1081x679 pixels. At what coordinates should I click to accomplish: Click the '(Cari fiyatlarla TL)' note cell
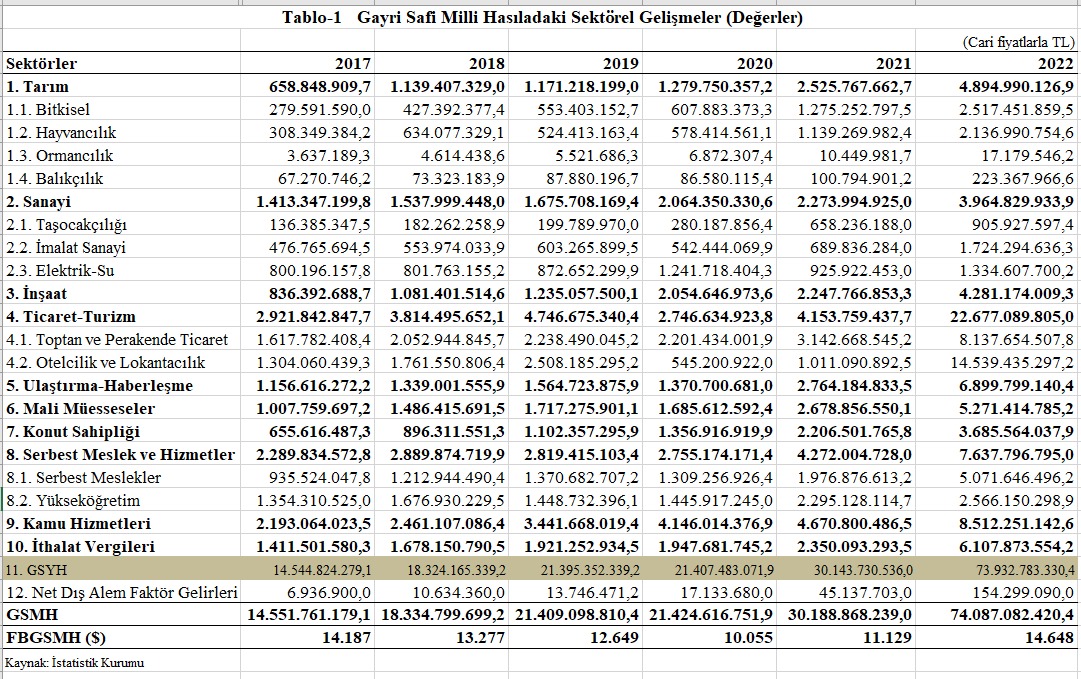[x=1018, y=41]
